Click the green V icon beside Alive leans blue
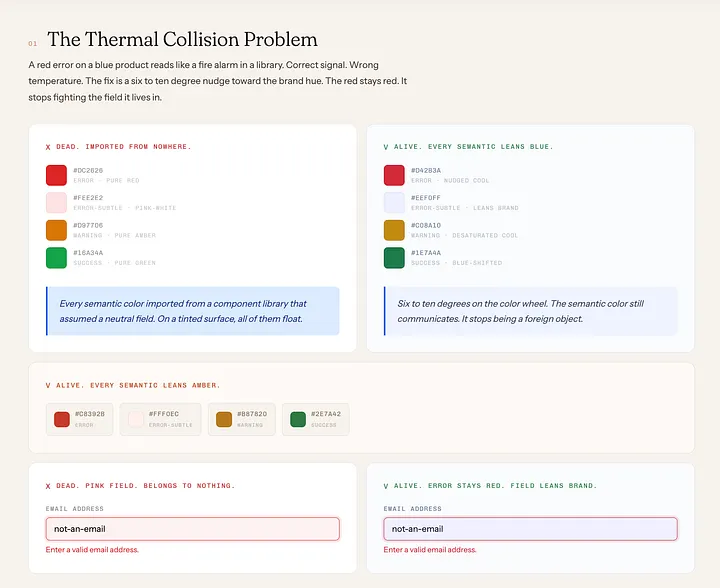Viewport: 720px width, 588px height. (x=386, y=147)
